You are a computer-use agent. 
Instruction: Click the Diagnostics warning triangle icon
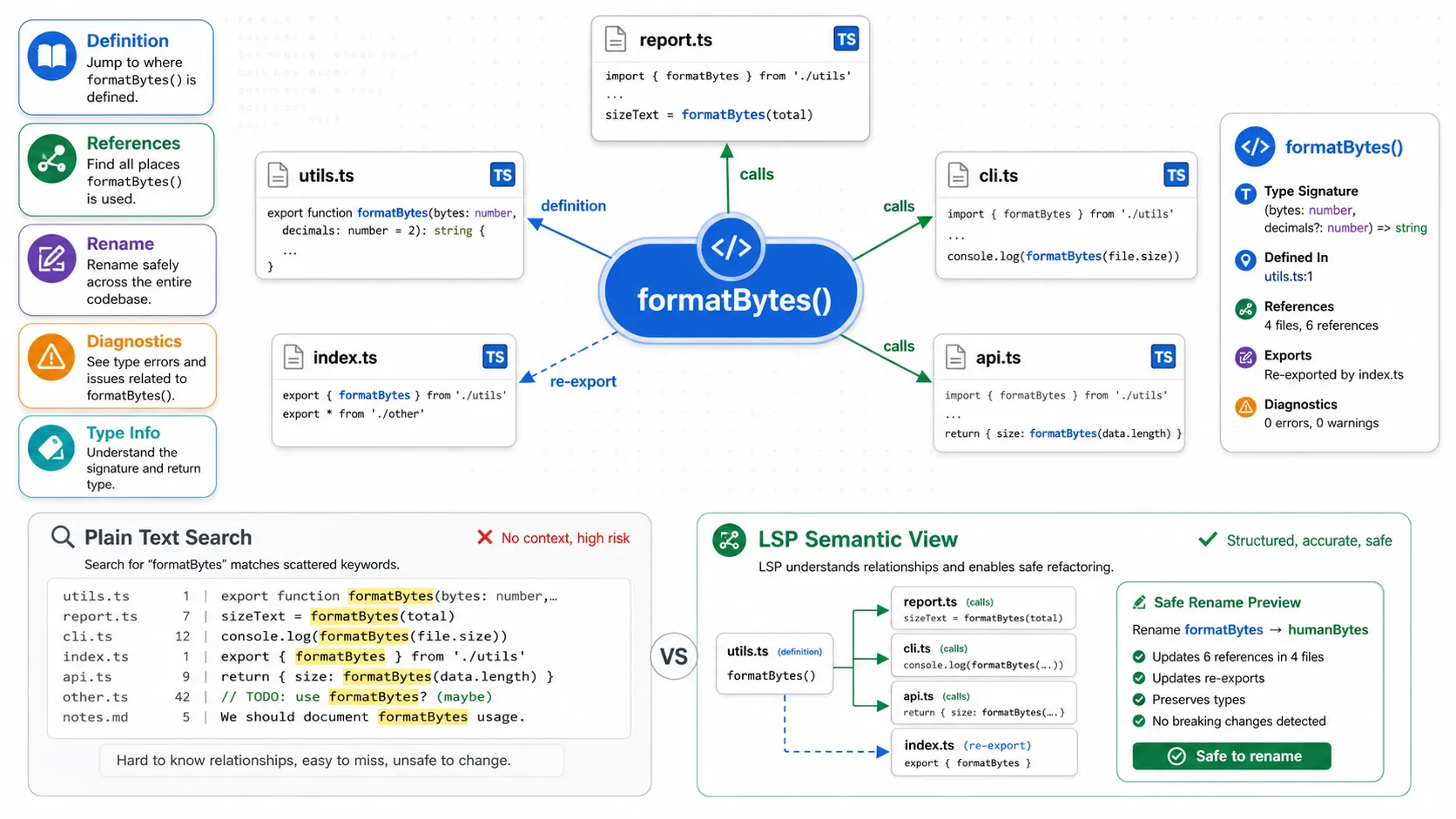point(52,357)
